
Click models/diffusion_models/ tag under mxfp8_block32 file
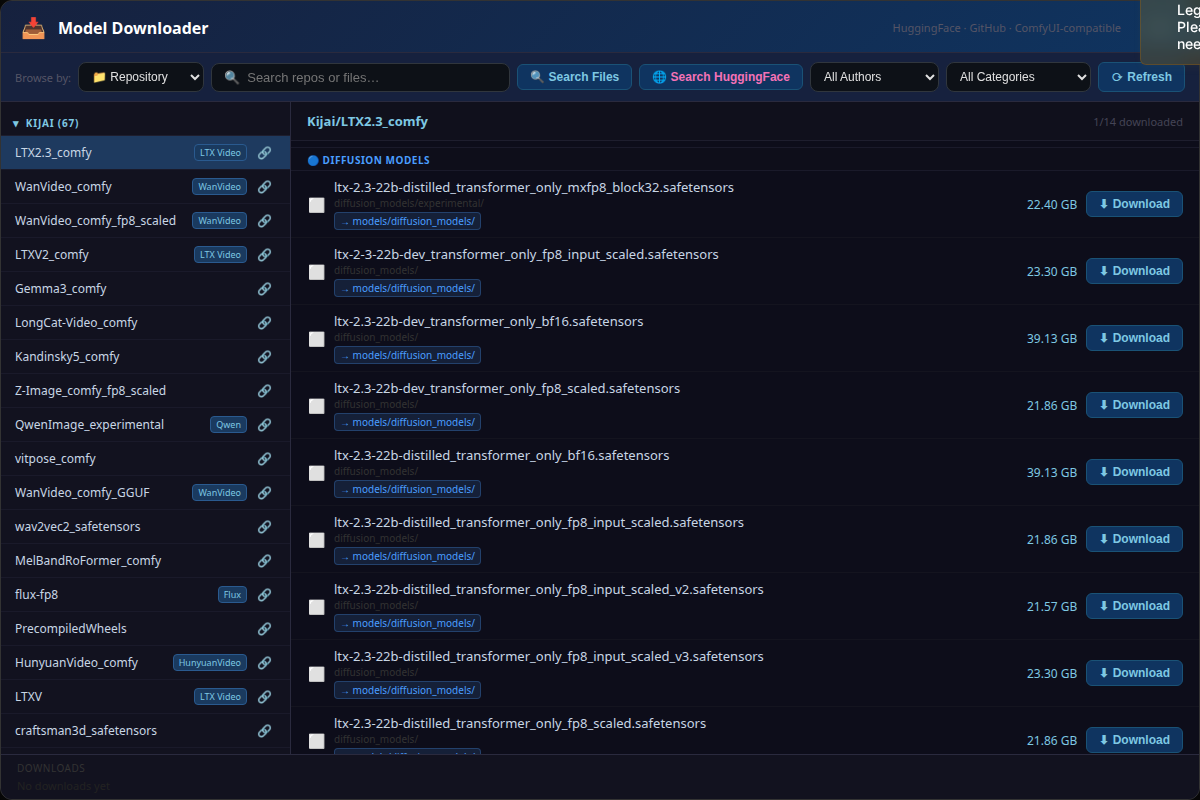(x=407, y=221)
